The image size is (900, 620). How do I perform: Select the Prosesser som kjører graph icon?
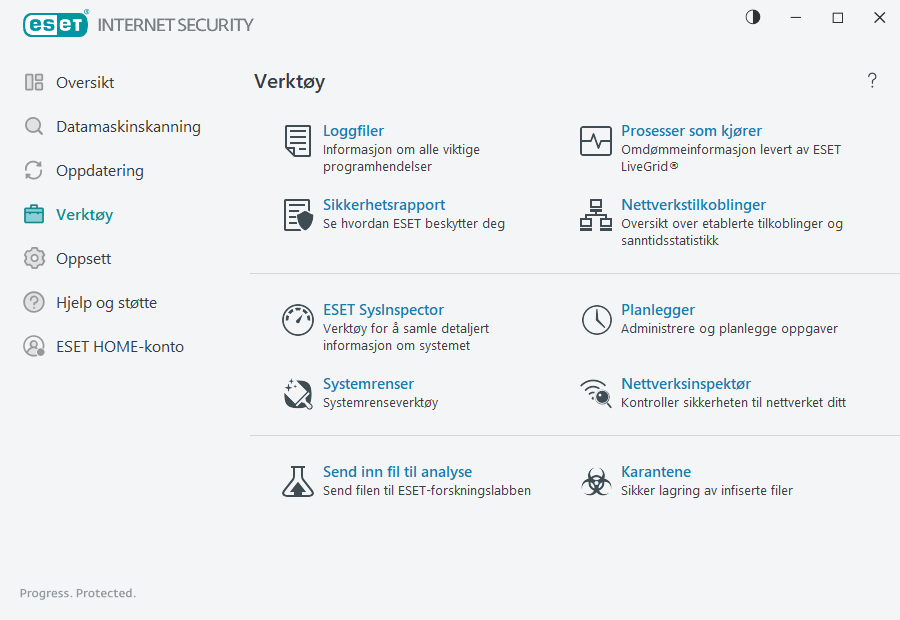tap(595, 141)
